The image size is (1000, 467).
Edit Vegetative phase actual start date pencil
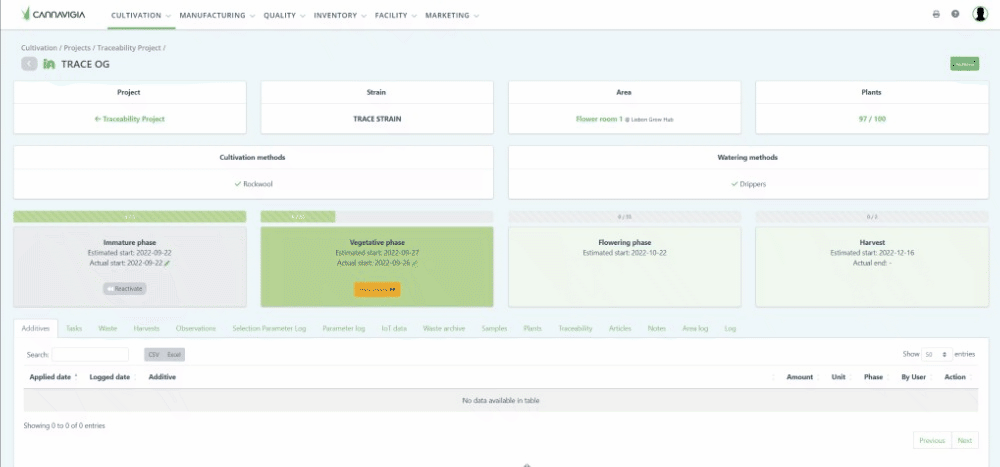pyautogui.click(x=414, y=262)
